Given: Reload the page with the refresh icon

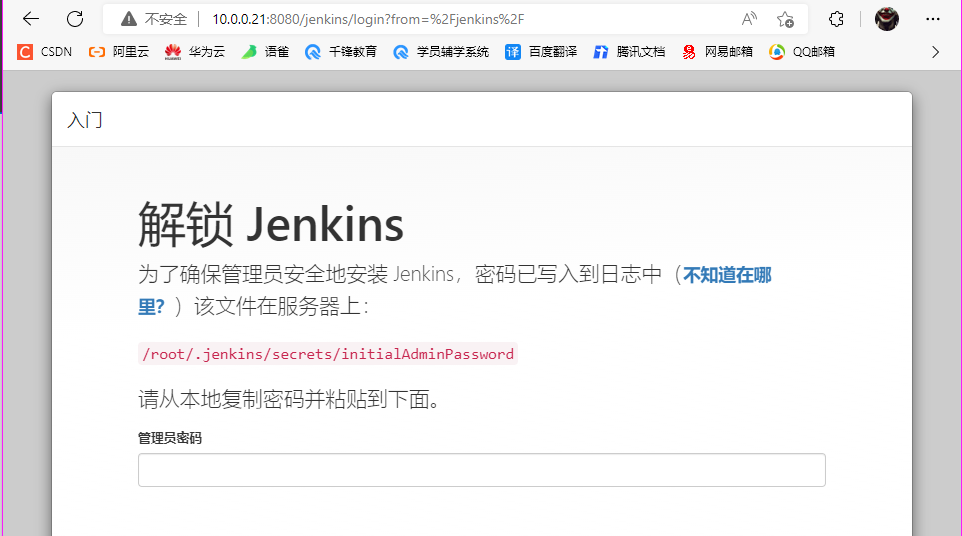Looking at the screenshot, I should [75, 19].
